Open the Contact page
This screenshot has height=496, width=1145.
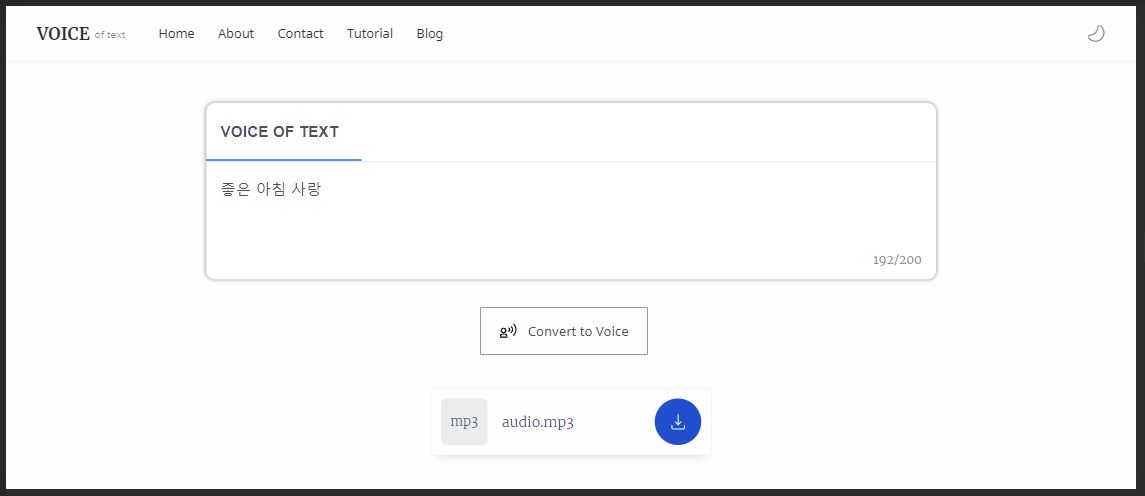[x=300, y=33]
